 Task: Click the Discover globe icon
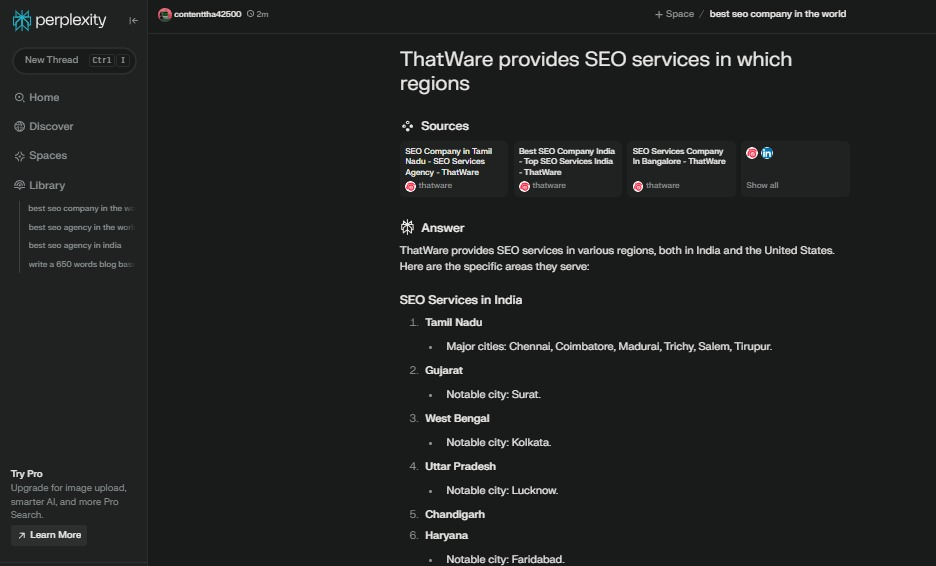[20, 127]
